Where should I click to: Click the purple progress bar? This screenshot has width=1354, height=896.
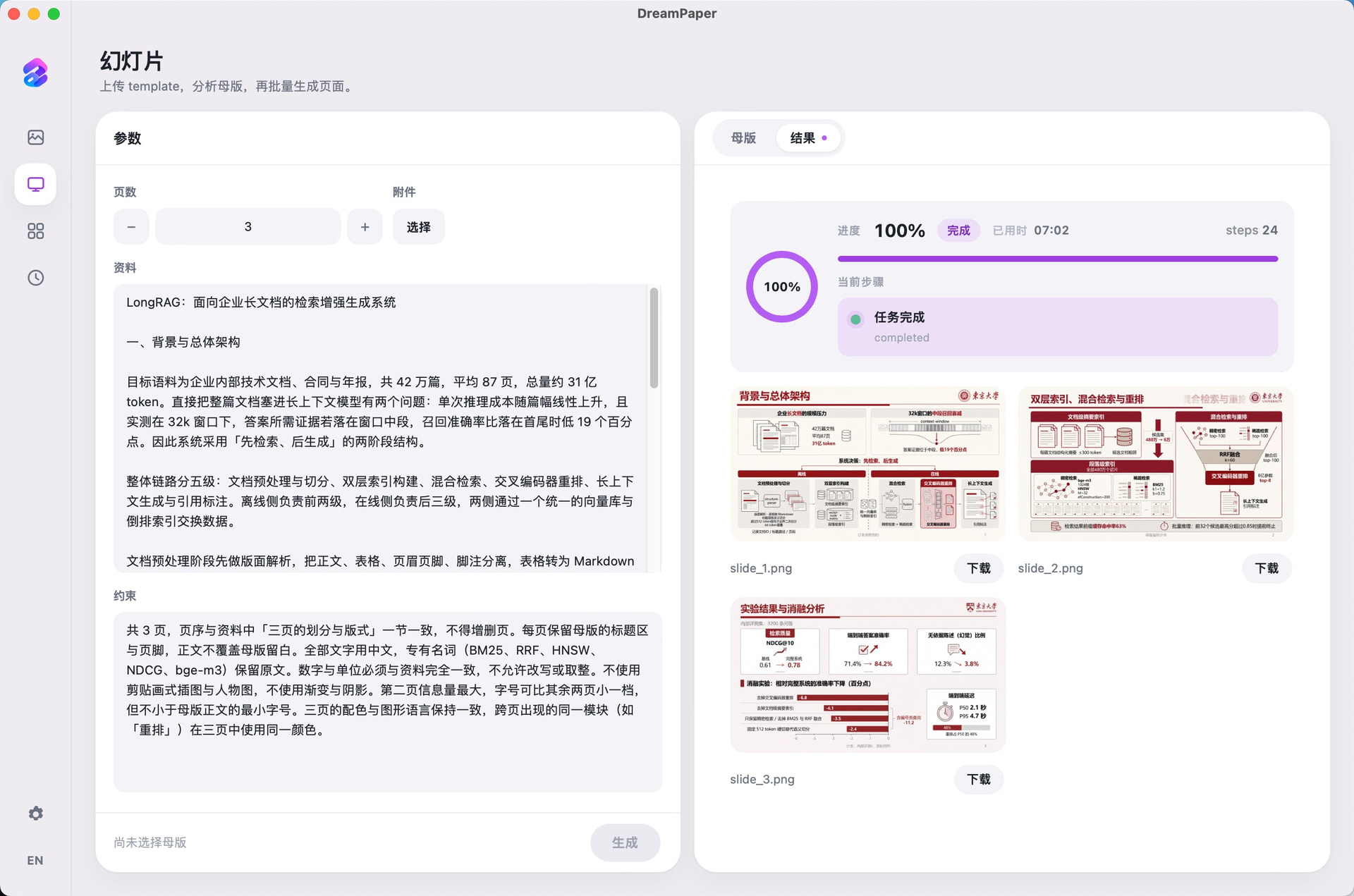pos(1058,259)
